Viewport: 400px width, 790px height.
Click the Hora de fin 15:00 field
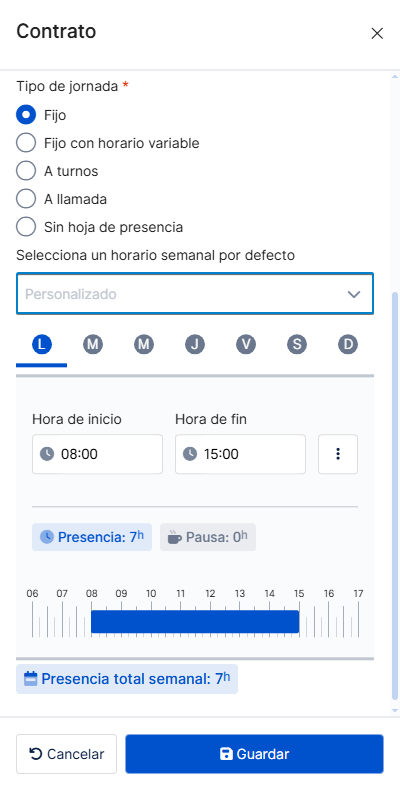[x=240, y=454]
